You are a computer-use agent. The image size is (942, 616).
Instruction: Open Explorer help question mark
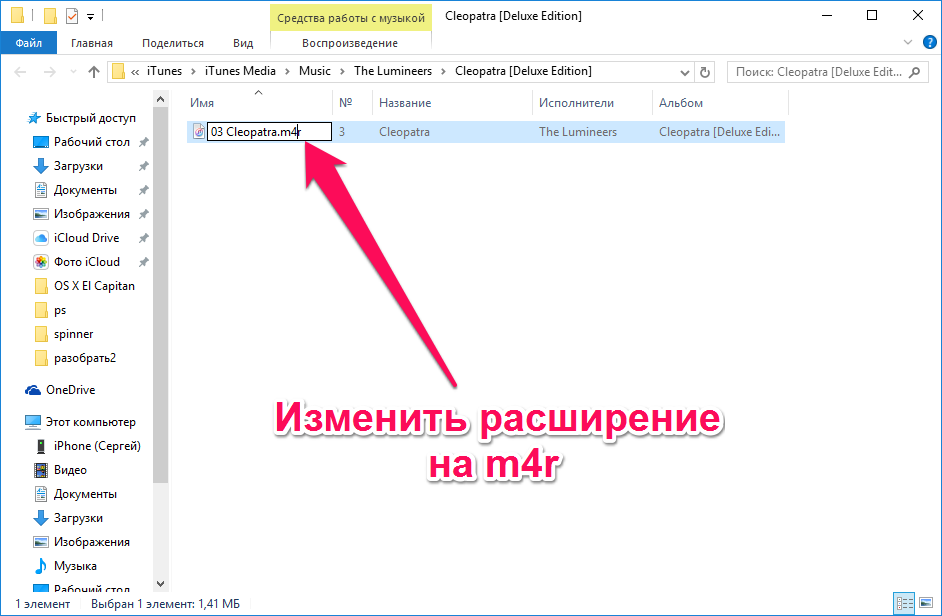click(929, 42)
